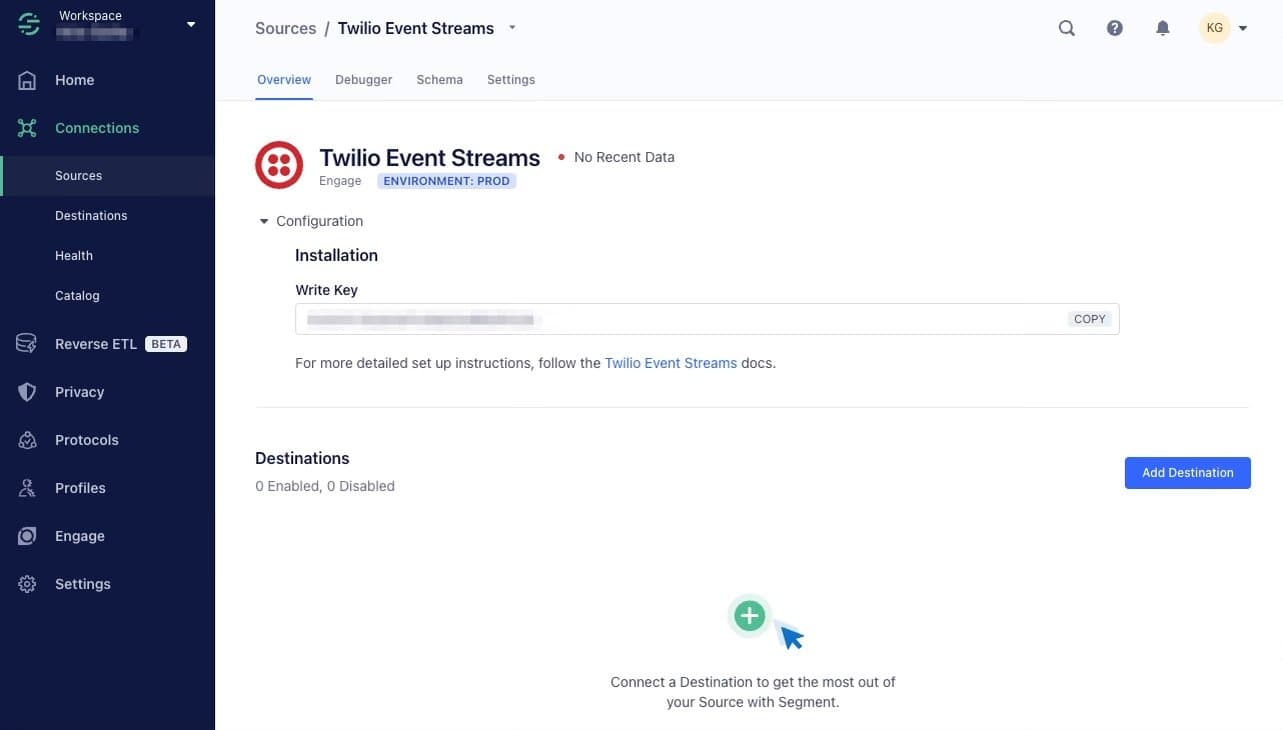Switch to the Debugger tab

[x=363, y=79]
